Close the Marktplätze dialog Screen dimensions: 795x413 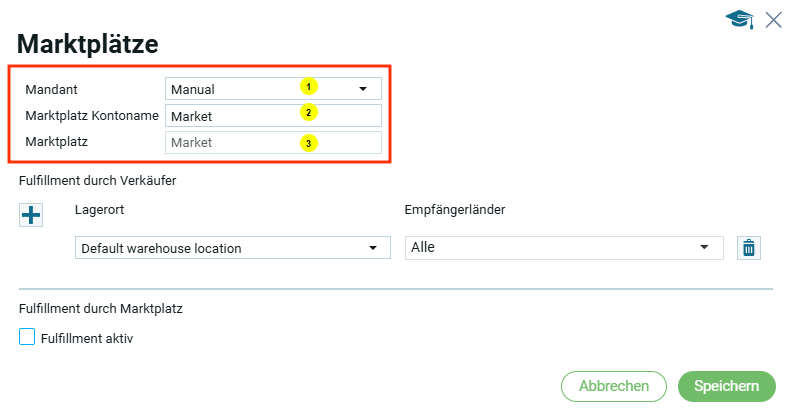(x=773, y=20)
